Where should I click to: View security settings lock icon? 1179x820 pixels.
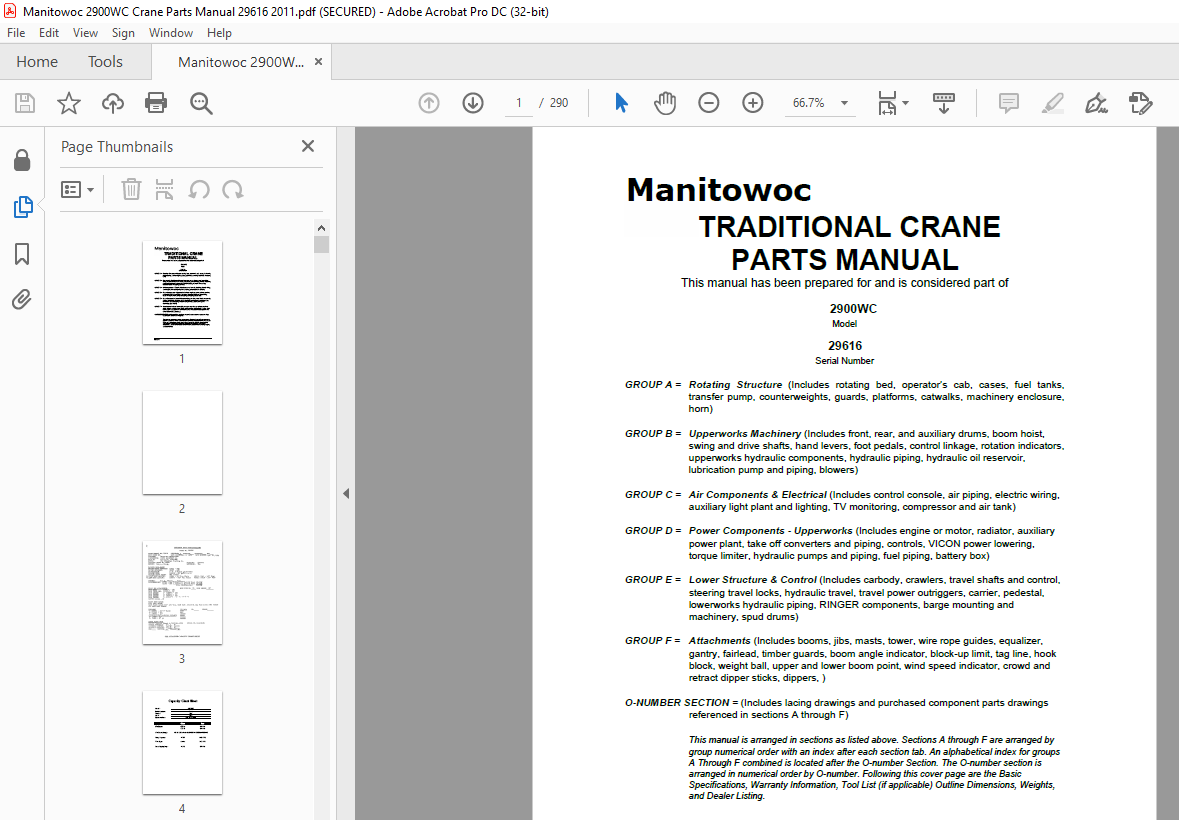point(22,160)
